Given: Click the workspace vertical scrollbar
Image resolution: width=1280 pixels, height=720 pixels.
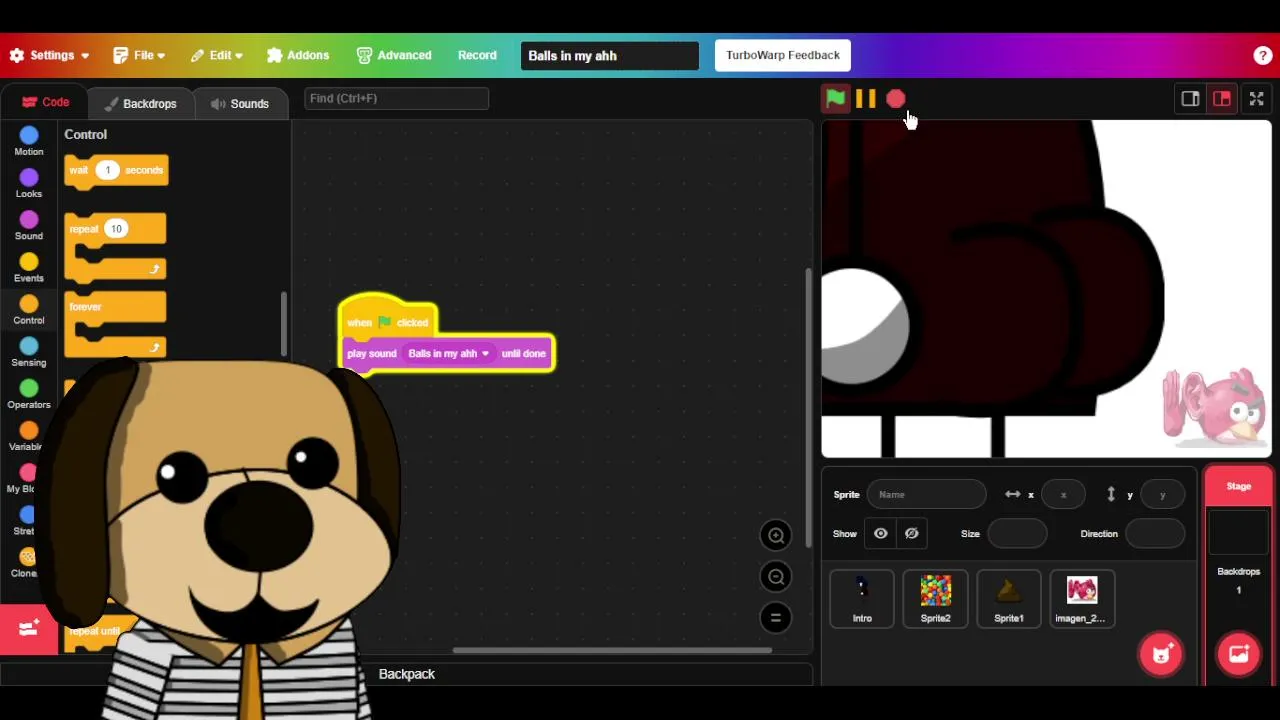Looking at the screenshot, I should click(807, 408).
